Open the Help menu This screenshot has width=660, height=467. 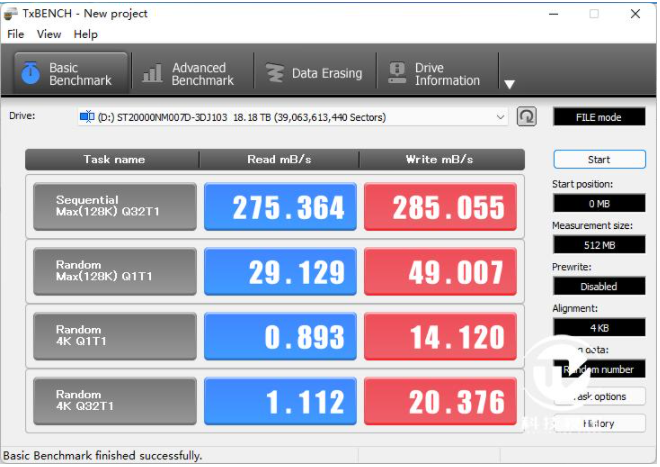86,34
